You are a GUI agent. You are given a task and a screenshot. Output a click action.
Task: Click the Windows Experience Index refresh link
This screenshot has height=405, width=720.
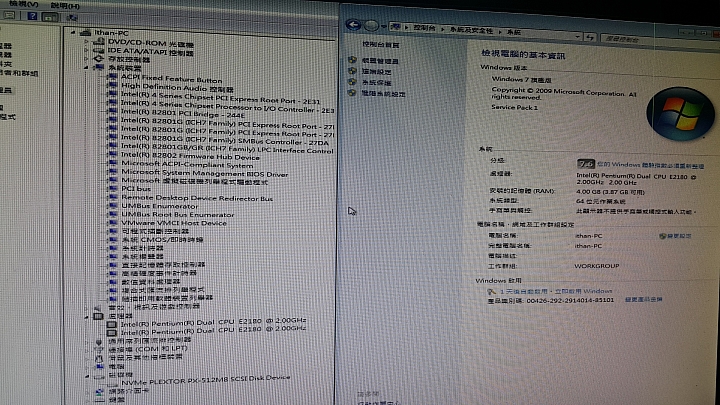point(651,165)
